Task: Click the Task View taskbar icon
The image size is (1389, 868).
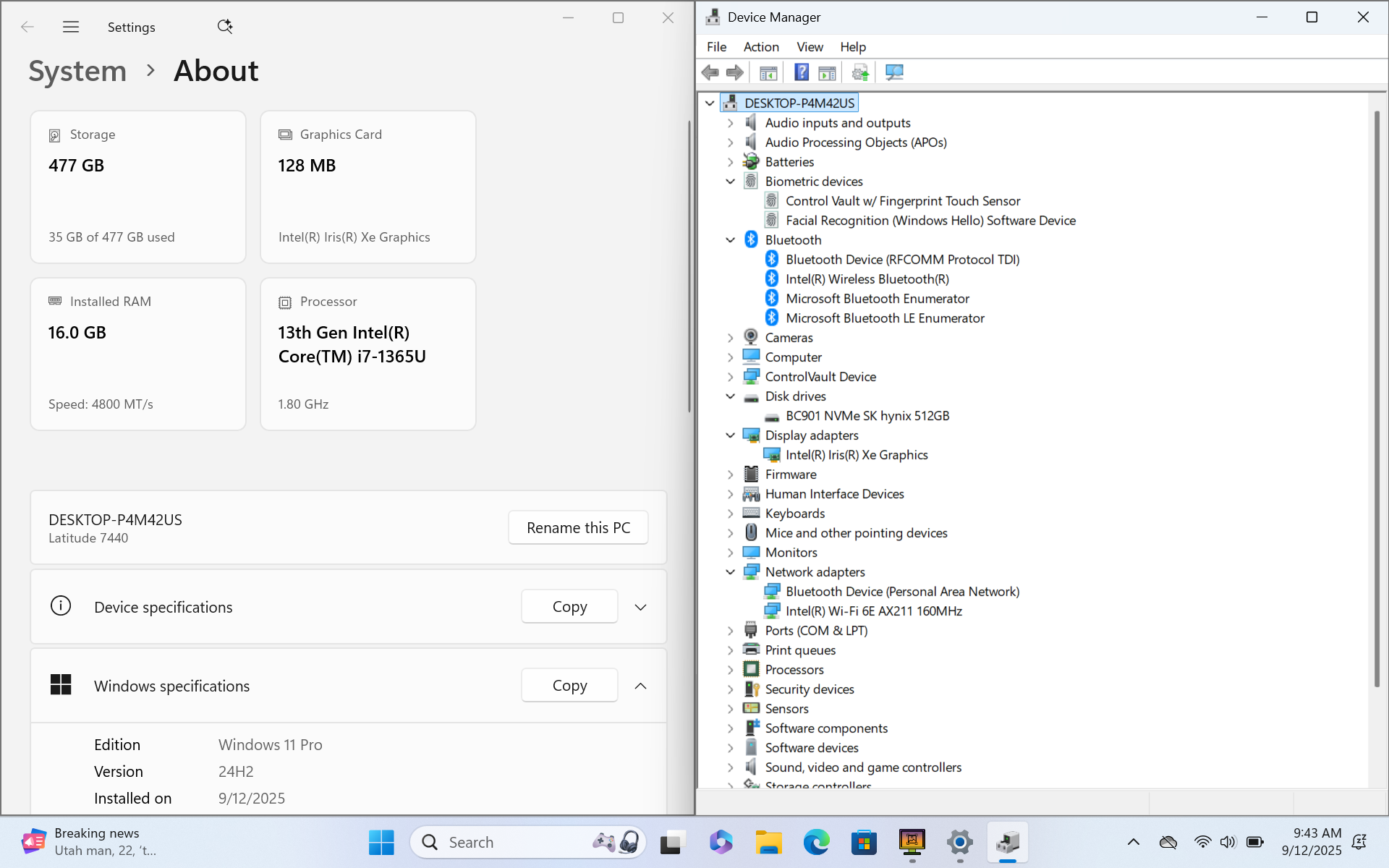Action: 672,842
